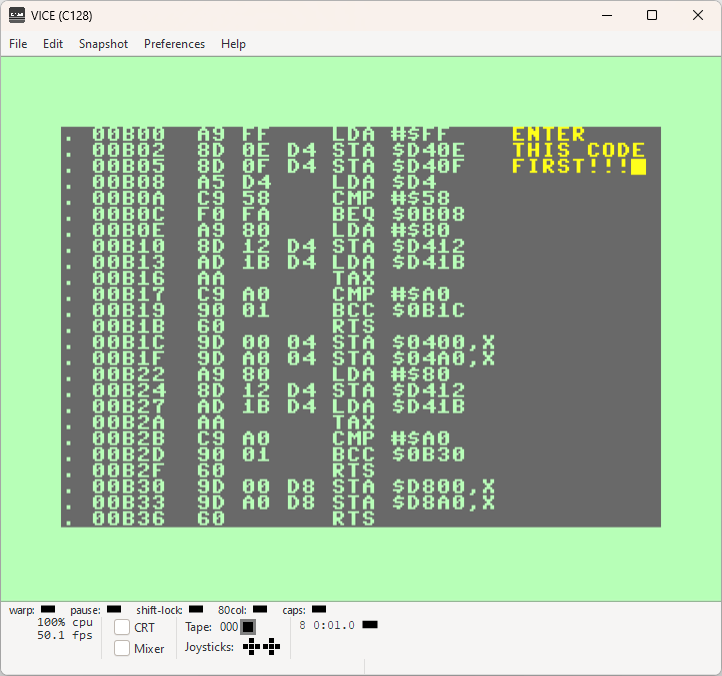Toggle the shift-lock indicator
This screenshot has height=676, width=722.
196,609
